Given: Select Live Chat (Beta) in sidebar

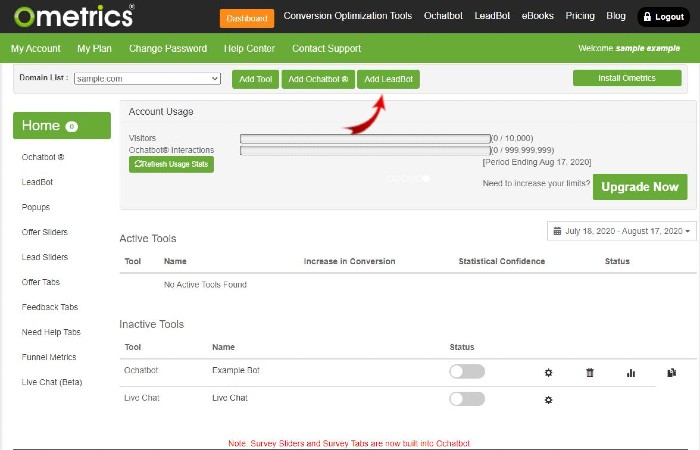Looking at the screenshot, I should pos(52,382).
